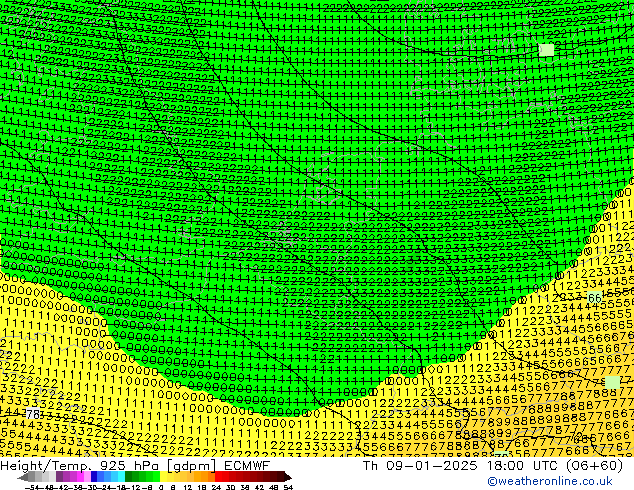Click the legend label 54 at the scale end

click(x=288, y=487)
